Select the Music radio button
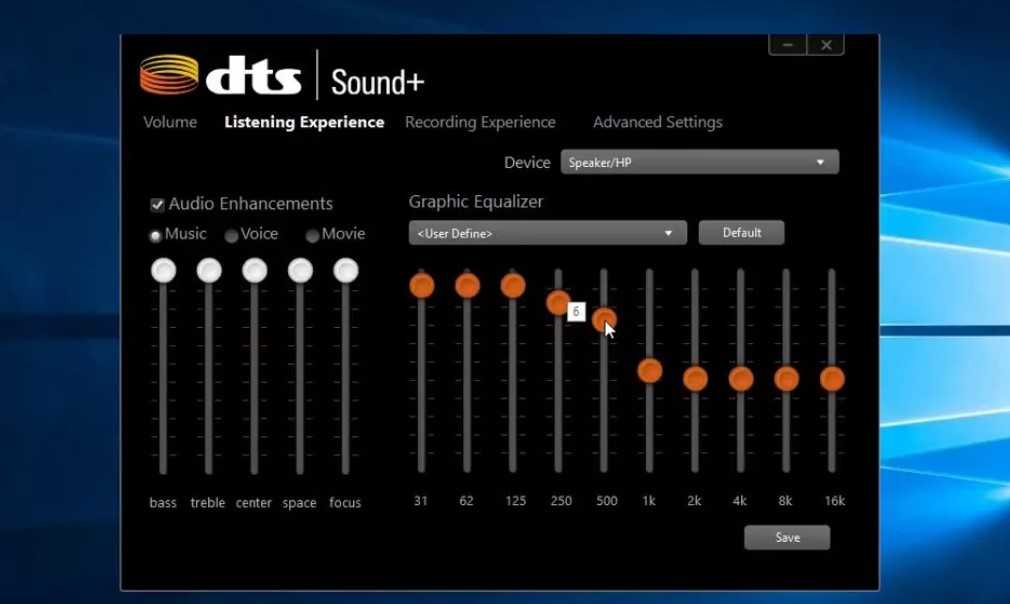The height and width of the screenshot is (604, 1010). click(155, 236)
